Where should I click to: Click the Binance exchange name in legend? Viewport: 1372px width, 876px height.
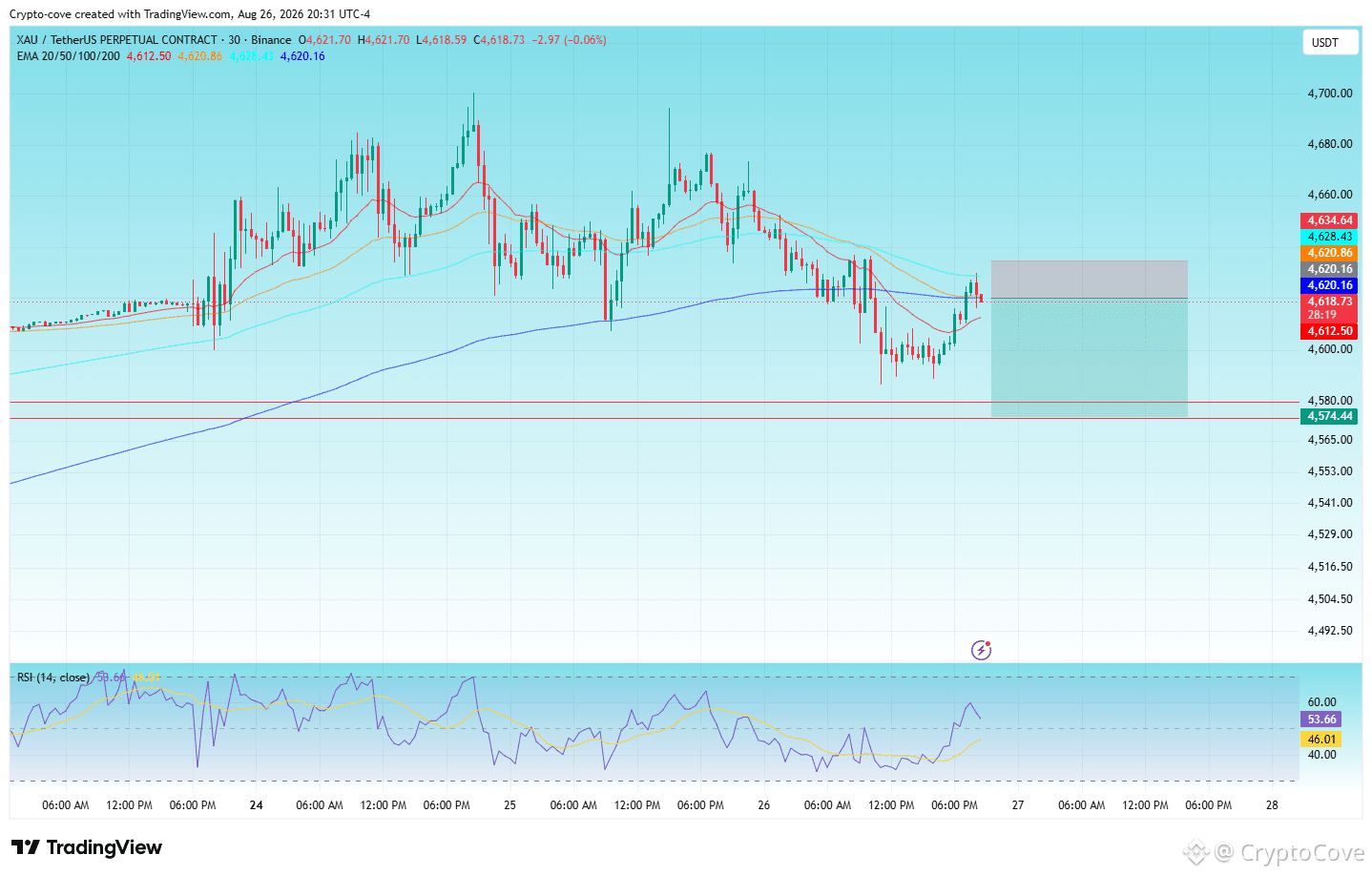pyautogui.click(x=271, y=40)
